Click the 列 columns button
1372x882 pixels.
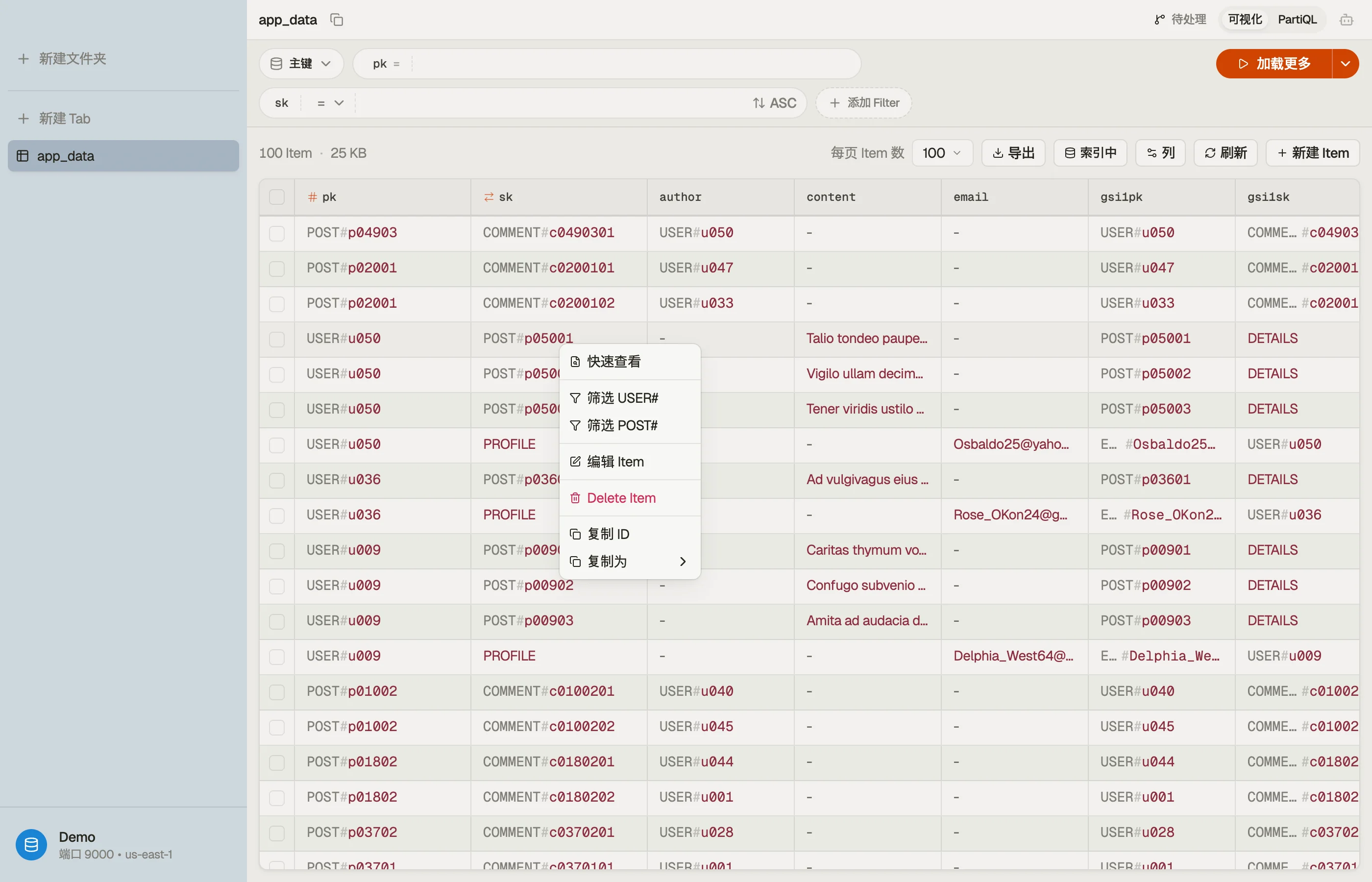[x=1160, y=153]
